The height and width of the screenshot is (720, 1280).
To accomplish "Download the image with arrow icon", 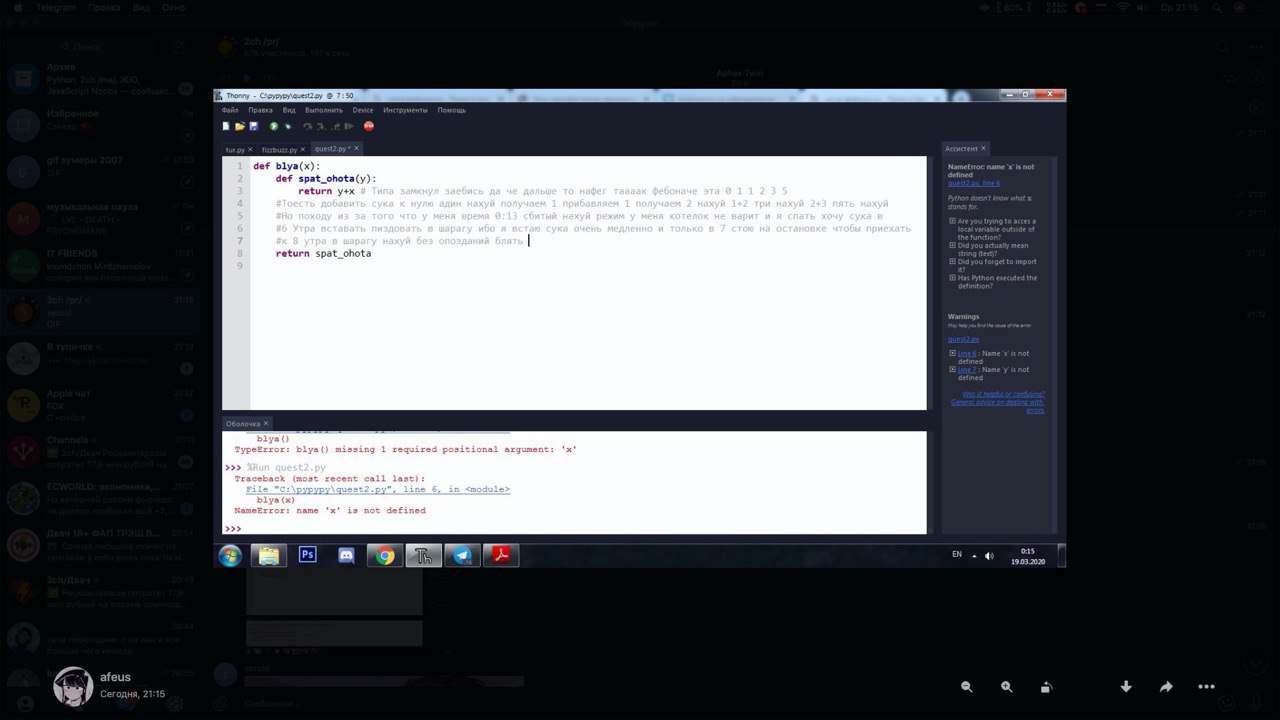I will point(1126,687).
